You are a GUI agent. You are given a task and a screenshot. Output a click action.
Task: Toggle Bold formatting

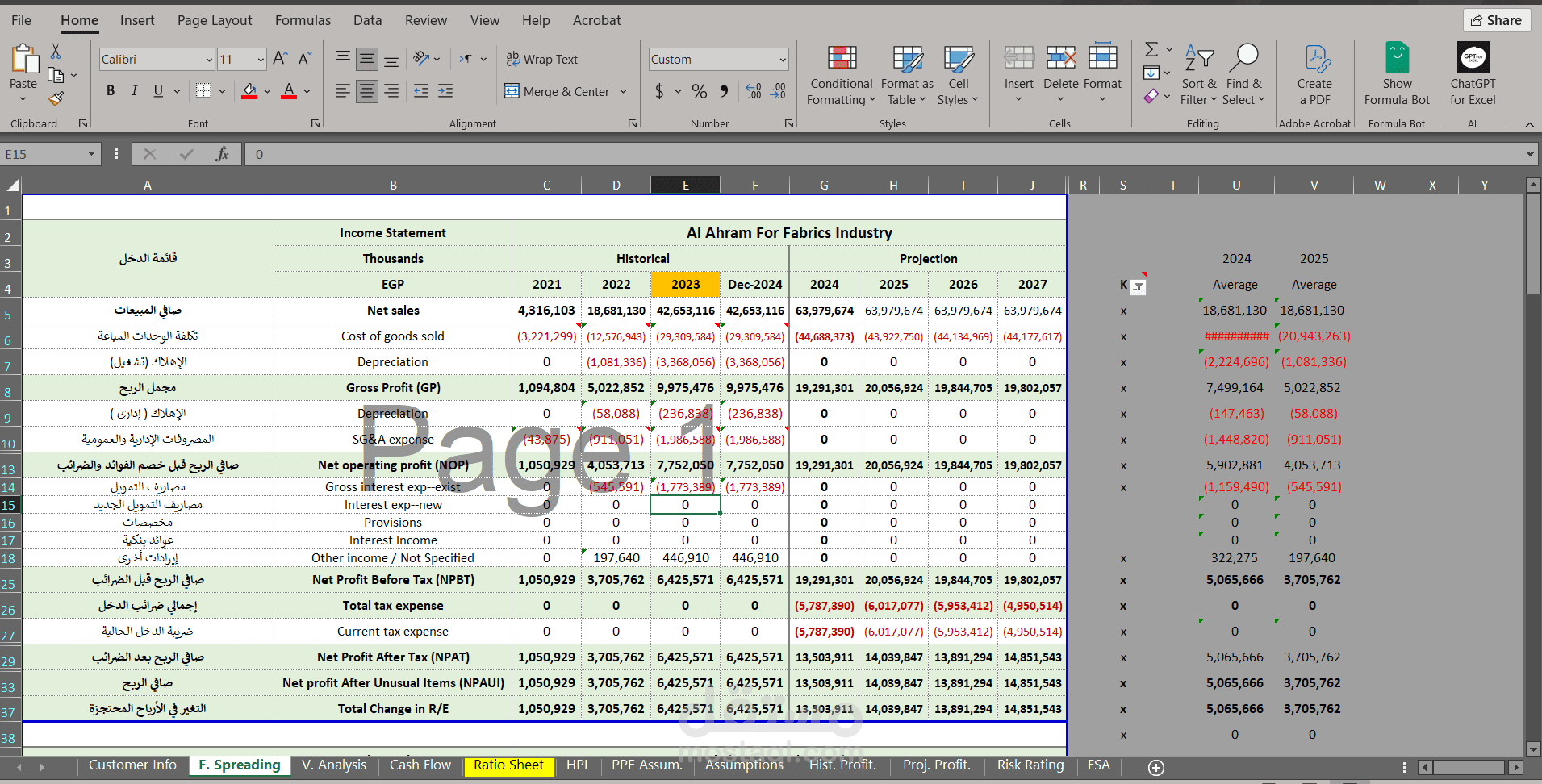tap(111, 91)
